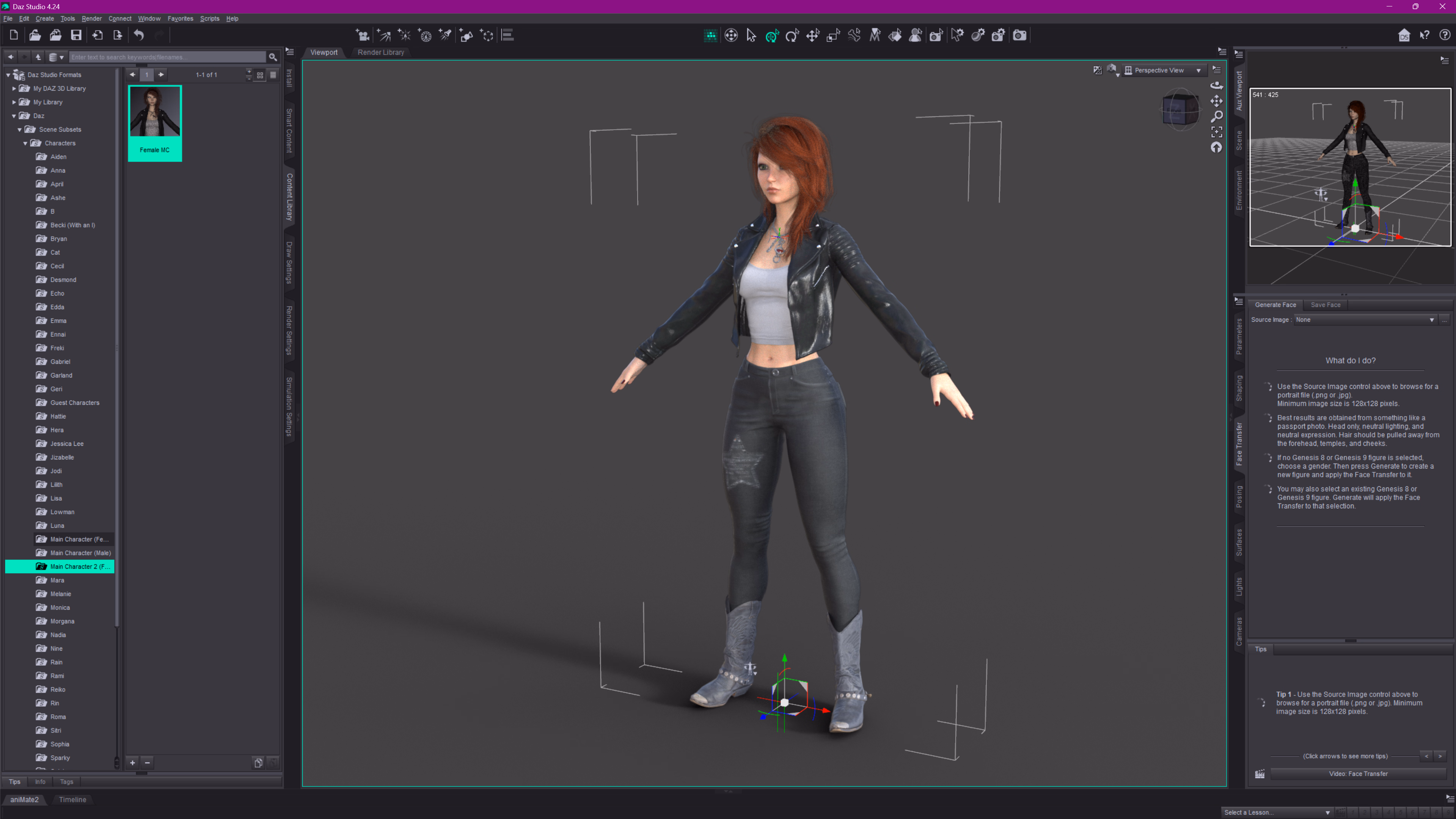Click the Render camera icon in toolbar
1456x819 pixels.
point(1019,36)
